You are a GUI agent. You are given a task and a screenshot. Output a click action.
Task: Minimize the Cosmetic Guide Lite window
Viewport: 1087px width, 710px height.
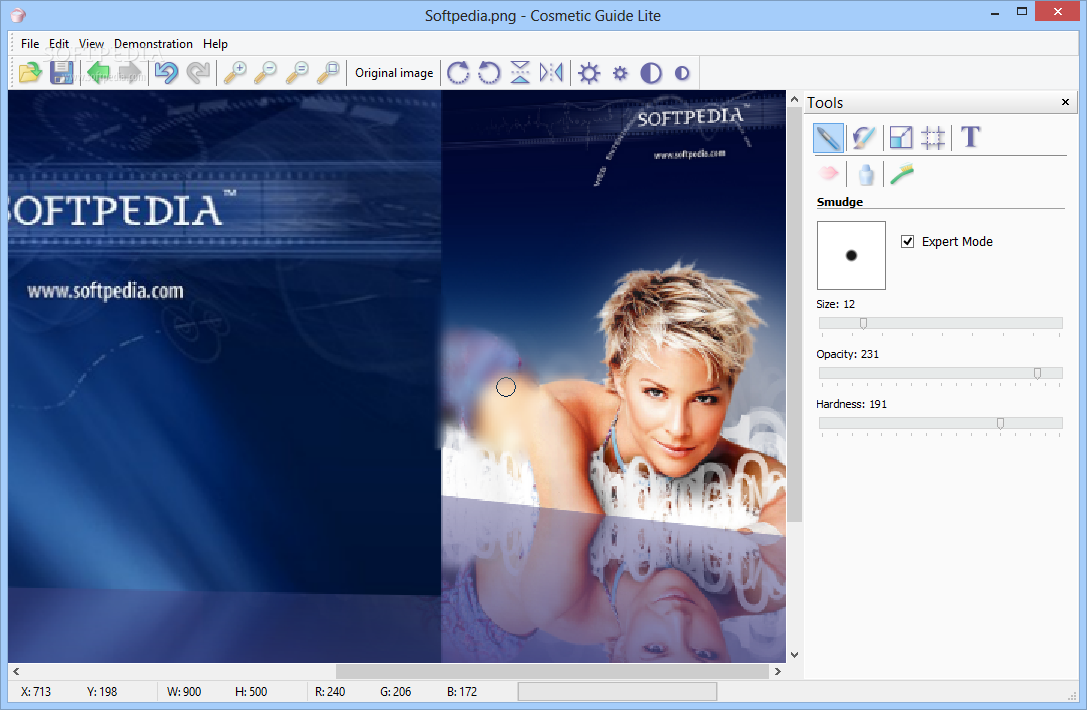point(995,12)
